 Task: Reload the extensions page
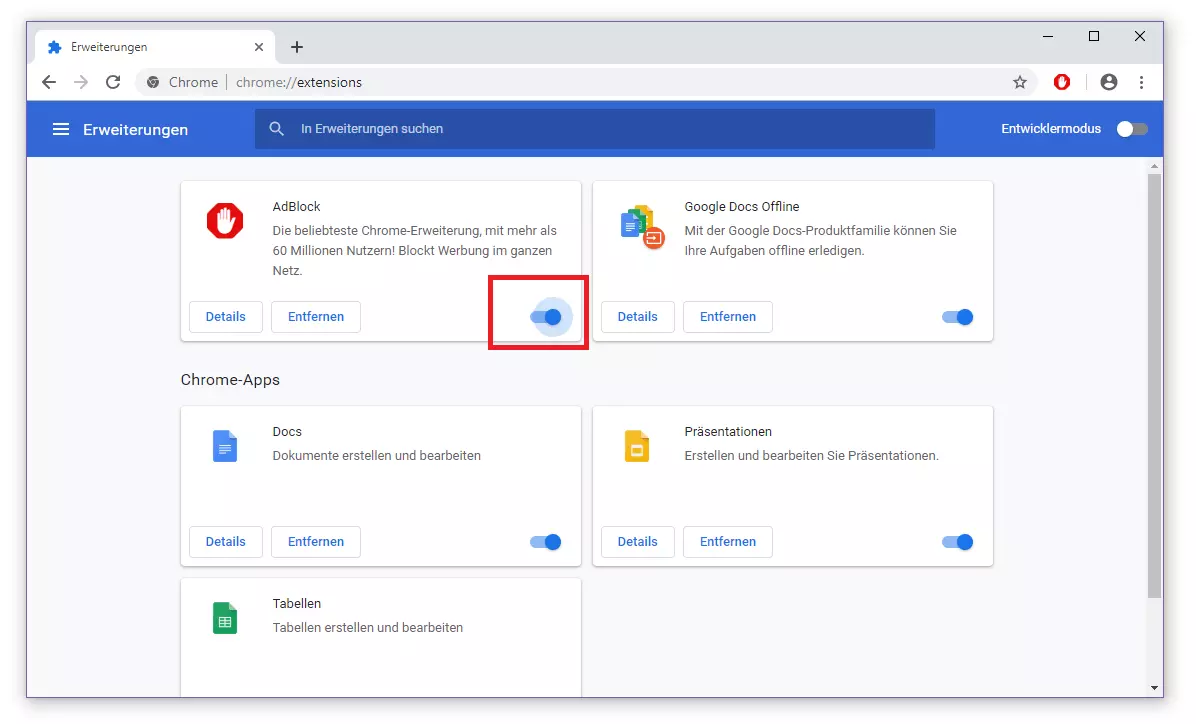[x=113, y=82]
